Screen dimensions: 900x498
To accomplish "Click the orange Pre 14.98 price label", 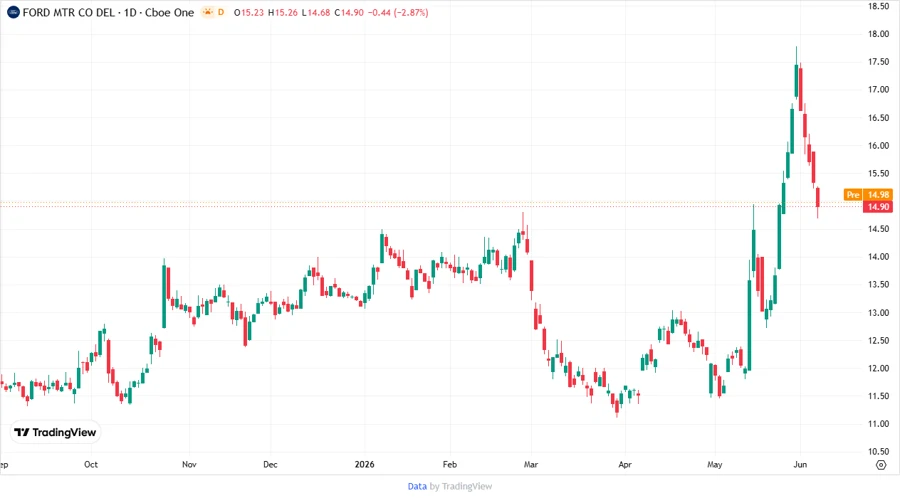I will [x=868, y=195].
